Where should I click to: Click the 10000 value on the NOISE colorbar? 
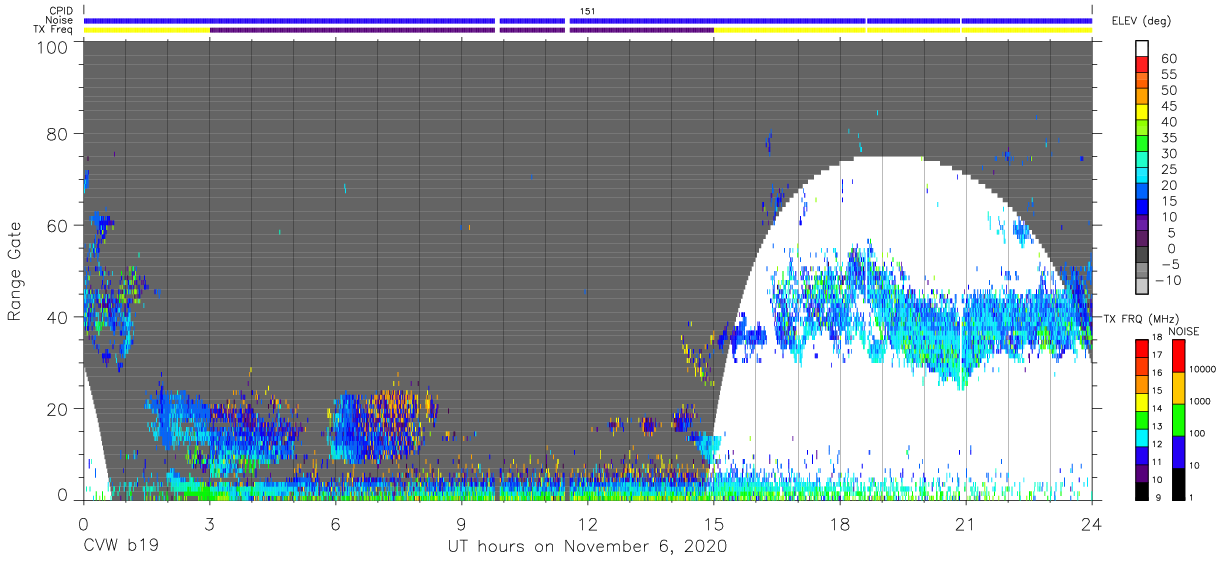[x=1203, y=368]
